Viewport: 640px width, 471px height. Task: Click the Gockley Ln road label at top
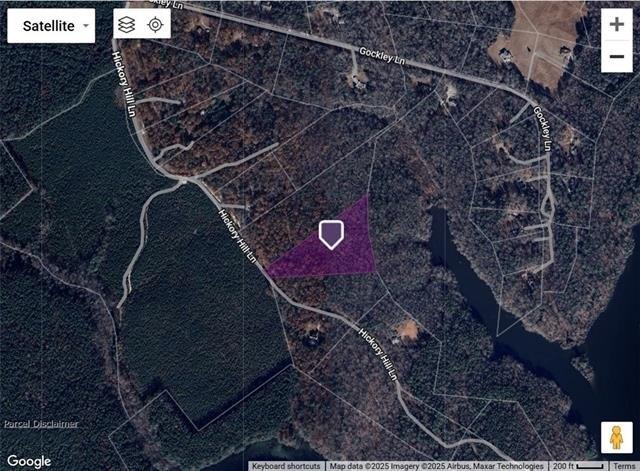(382, 56)
